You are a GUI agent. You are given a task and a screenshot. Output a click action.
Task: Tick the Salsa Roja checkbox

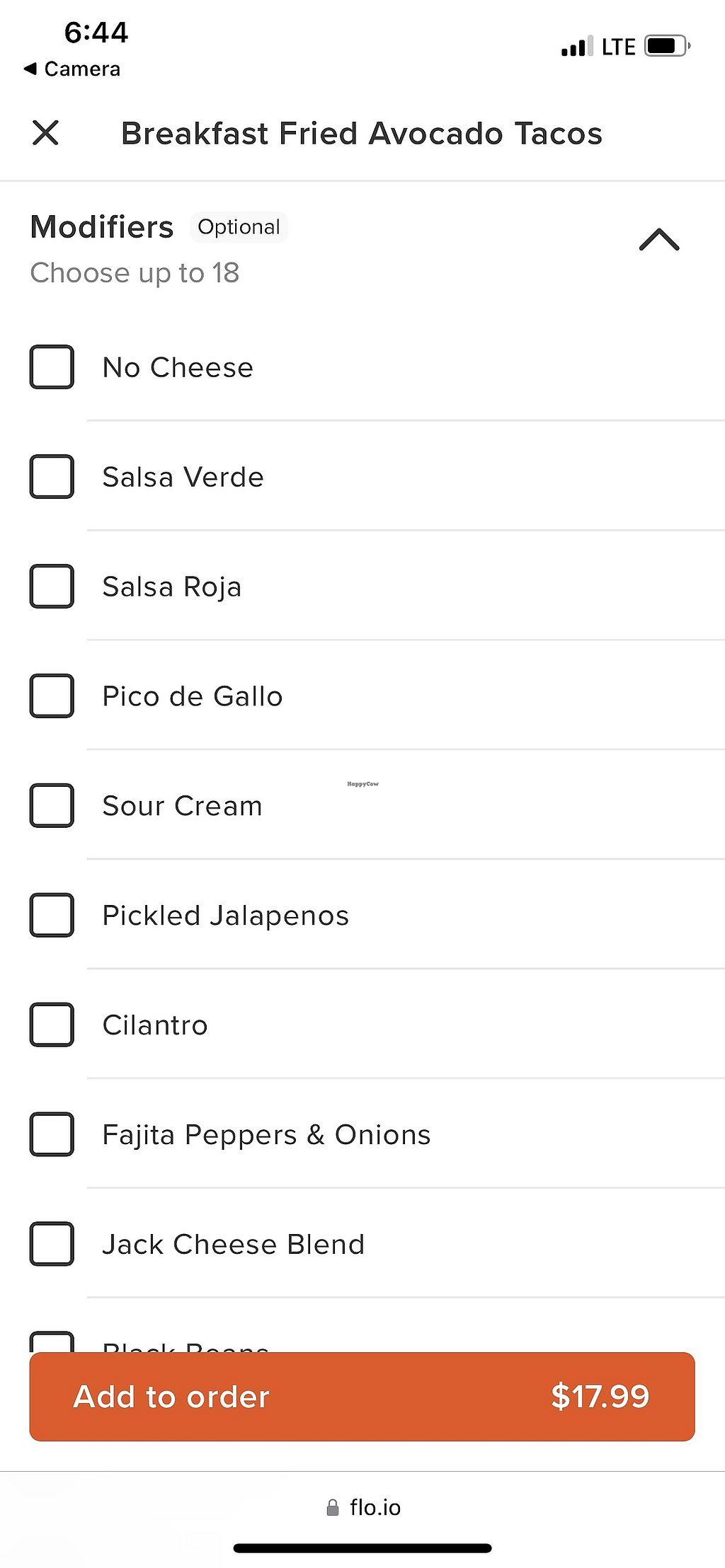(52, 587)
